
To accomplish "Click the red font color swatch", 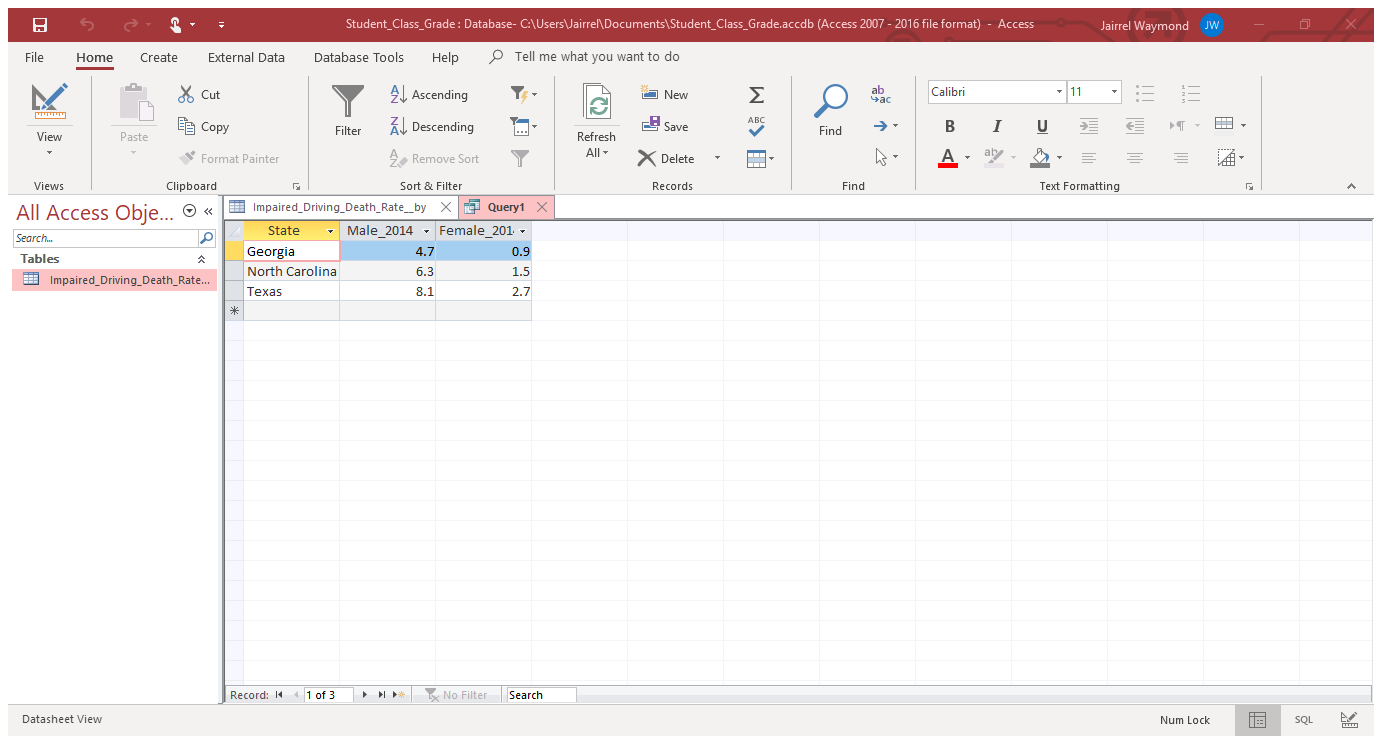I will pyautogui.click(x=948, y=158).
